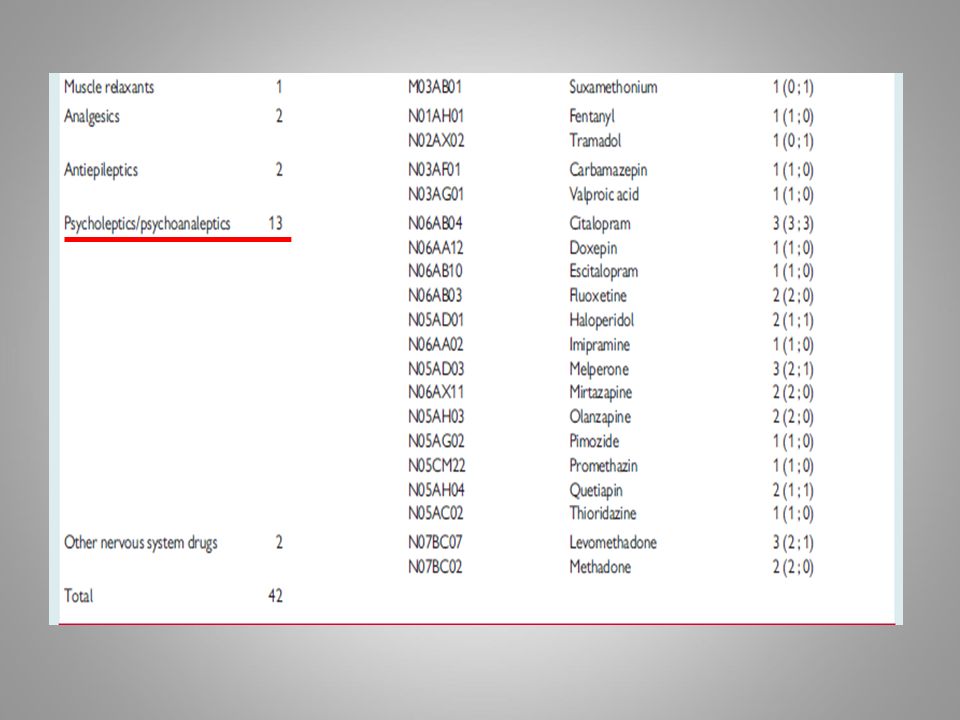
Task: Select ATC code N06AB10
Action: pyautogui.click(x=435, y=271)
